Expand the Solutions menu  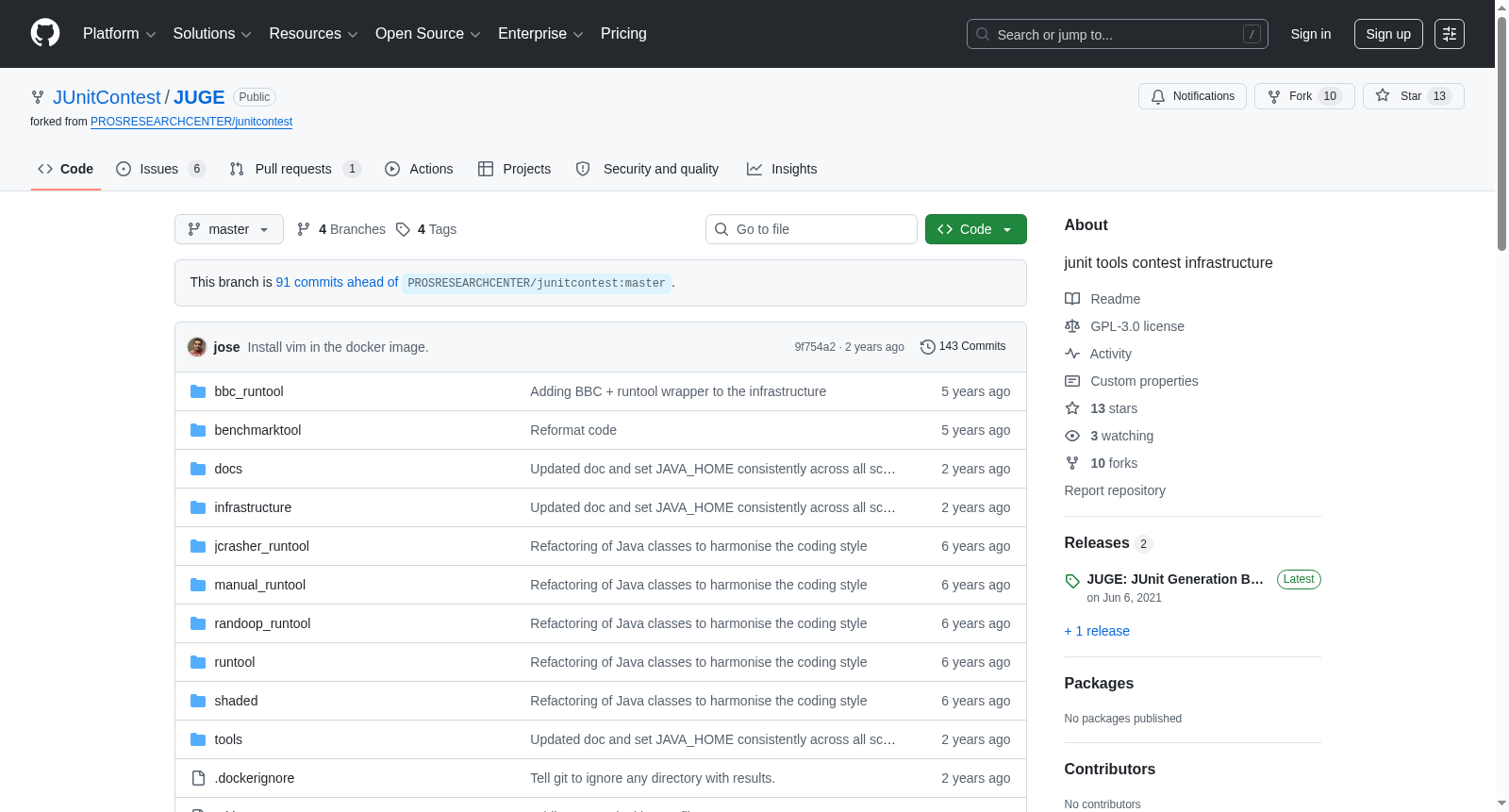[x=212, y=34]
